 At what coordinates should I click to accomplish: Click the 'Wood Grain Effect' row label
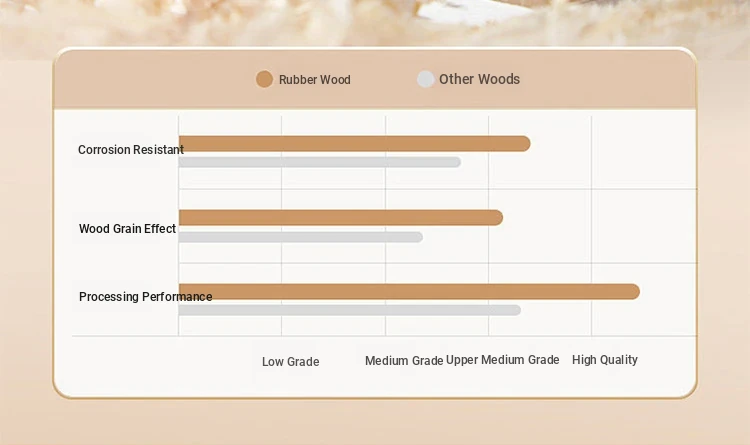tap(127, 229)
